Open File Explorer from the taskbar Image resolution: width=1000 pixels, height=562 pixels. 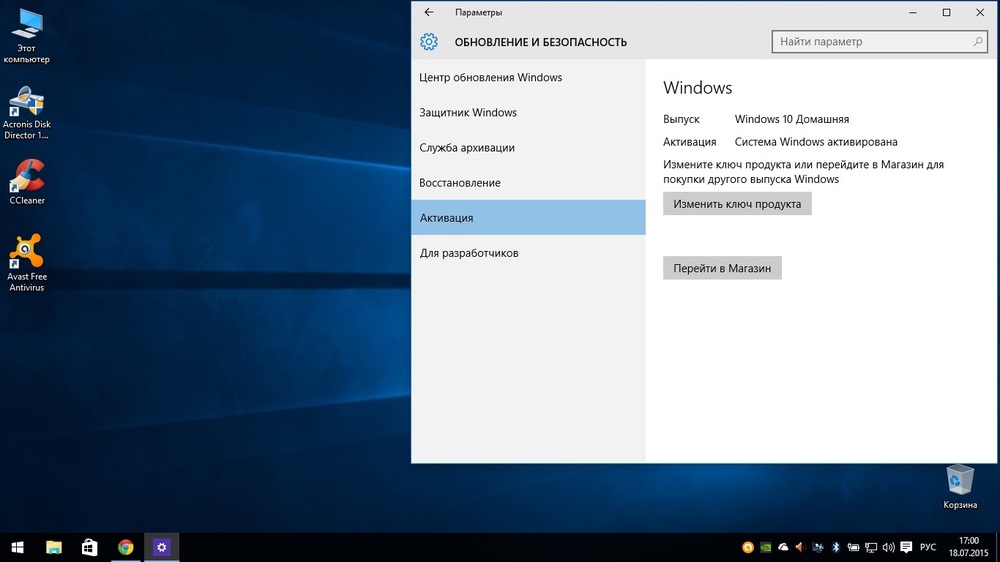click(x=54, y=547)
